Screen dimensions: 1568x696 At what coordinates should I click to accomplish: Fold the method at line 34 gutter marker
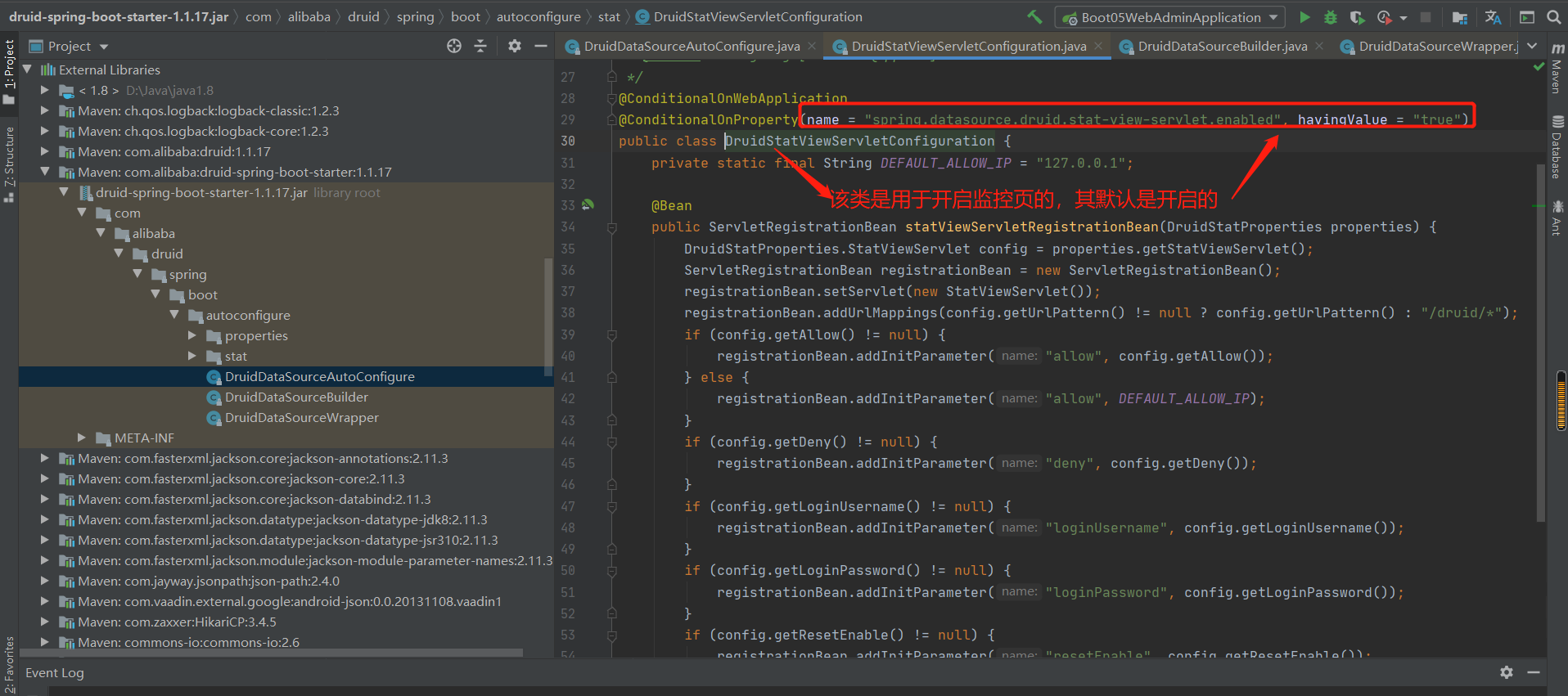[x=611, y=227]
